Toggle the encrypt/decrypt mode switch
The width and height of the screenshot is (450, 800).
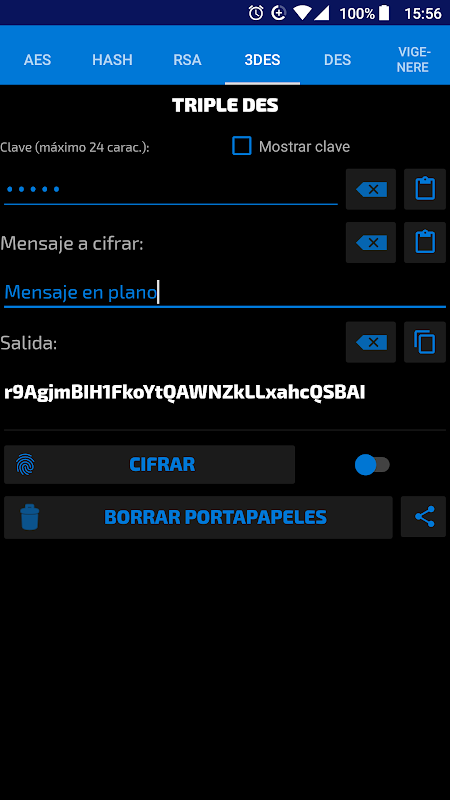click(372, 465)
